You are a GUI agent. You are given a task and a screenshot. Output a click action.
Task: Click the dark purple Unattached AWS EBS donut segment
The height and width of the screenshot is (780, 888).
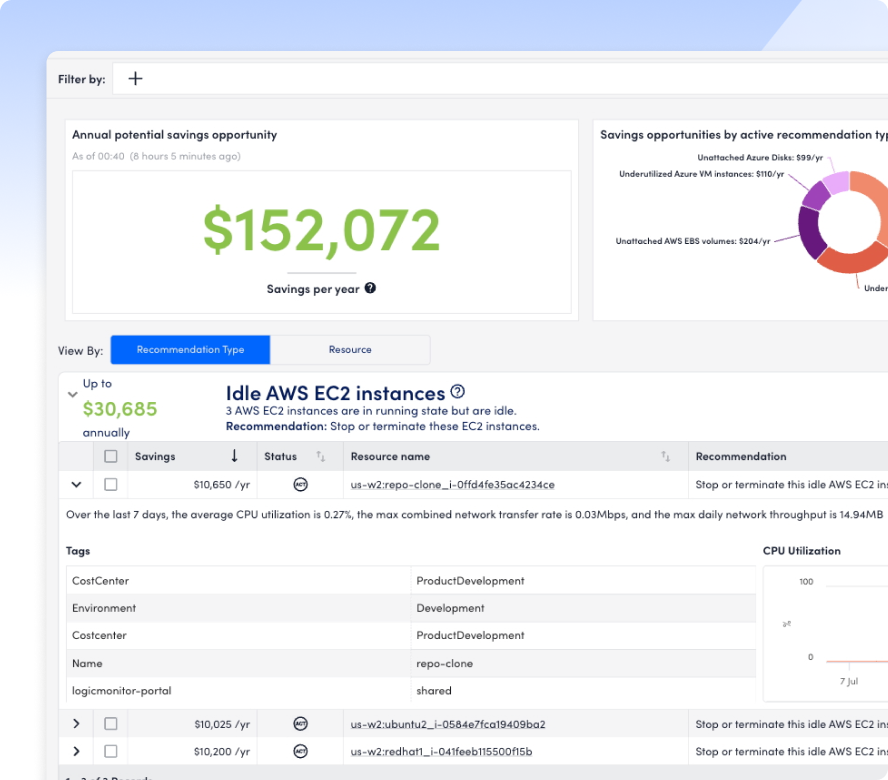point(810,231)
